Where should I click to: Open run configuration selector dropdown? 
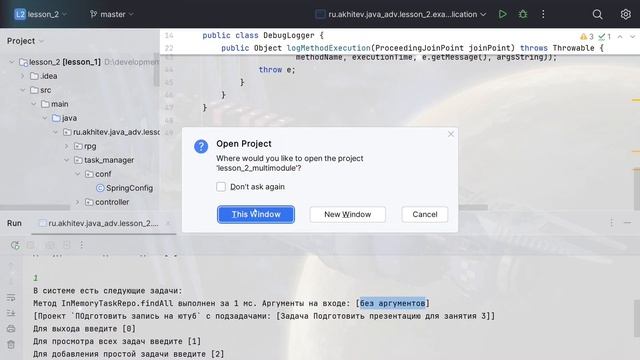coord(483,14)
